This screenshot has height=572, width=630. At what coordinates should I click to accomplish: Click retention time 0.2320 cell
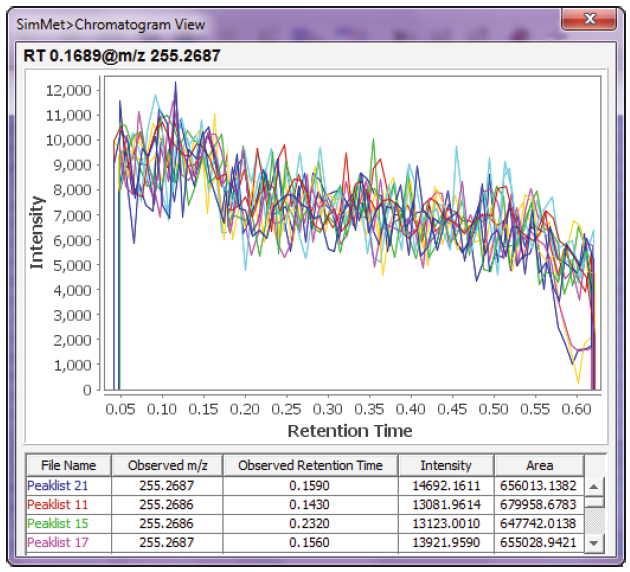[x=309, y=523]
